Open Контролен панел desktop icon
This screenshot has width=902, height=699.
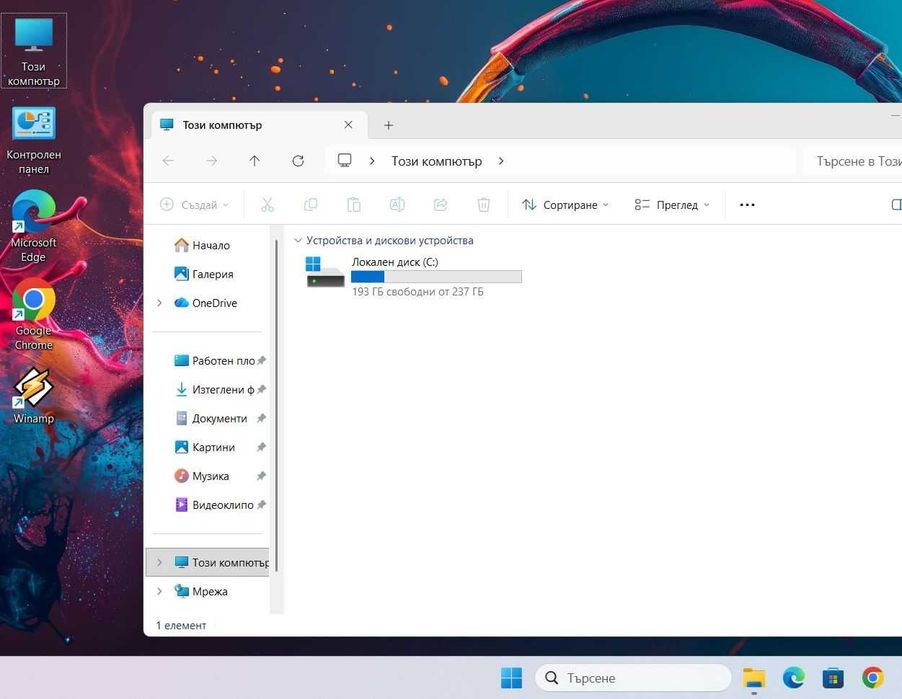pyautogui.click(x=33, y=140)
